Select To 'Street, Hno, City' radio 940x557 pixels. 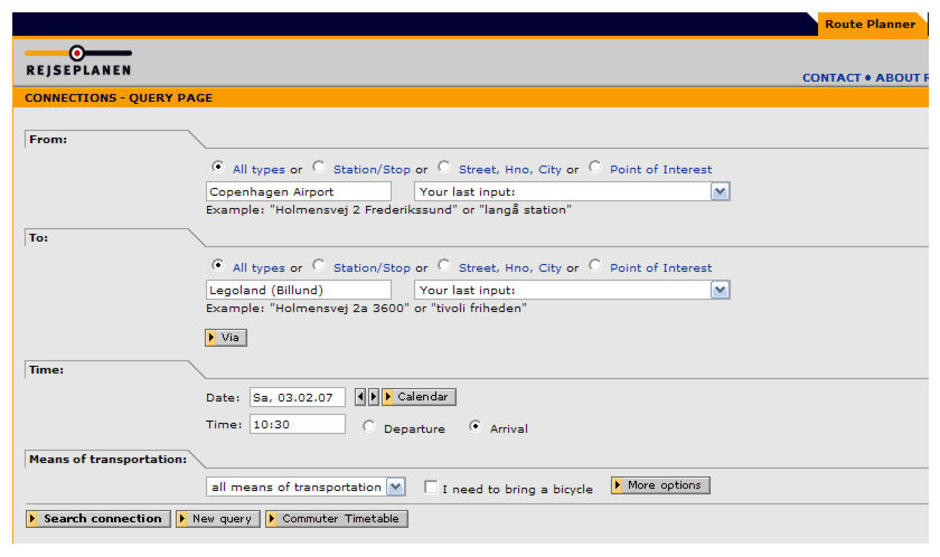(444, 264)
